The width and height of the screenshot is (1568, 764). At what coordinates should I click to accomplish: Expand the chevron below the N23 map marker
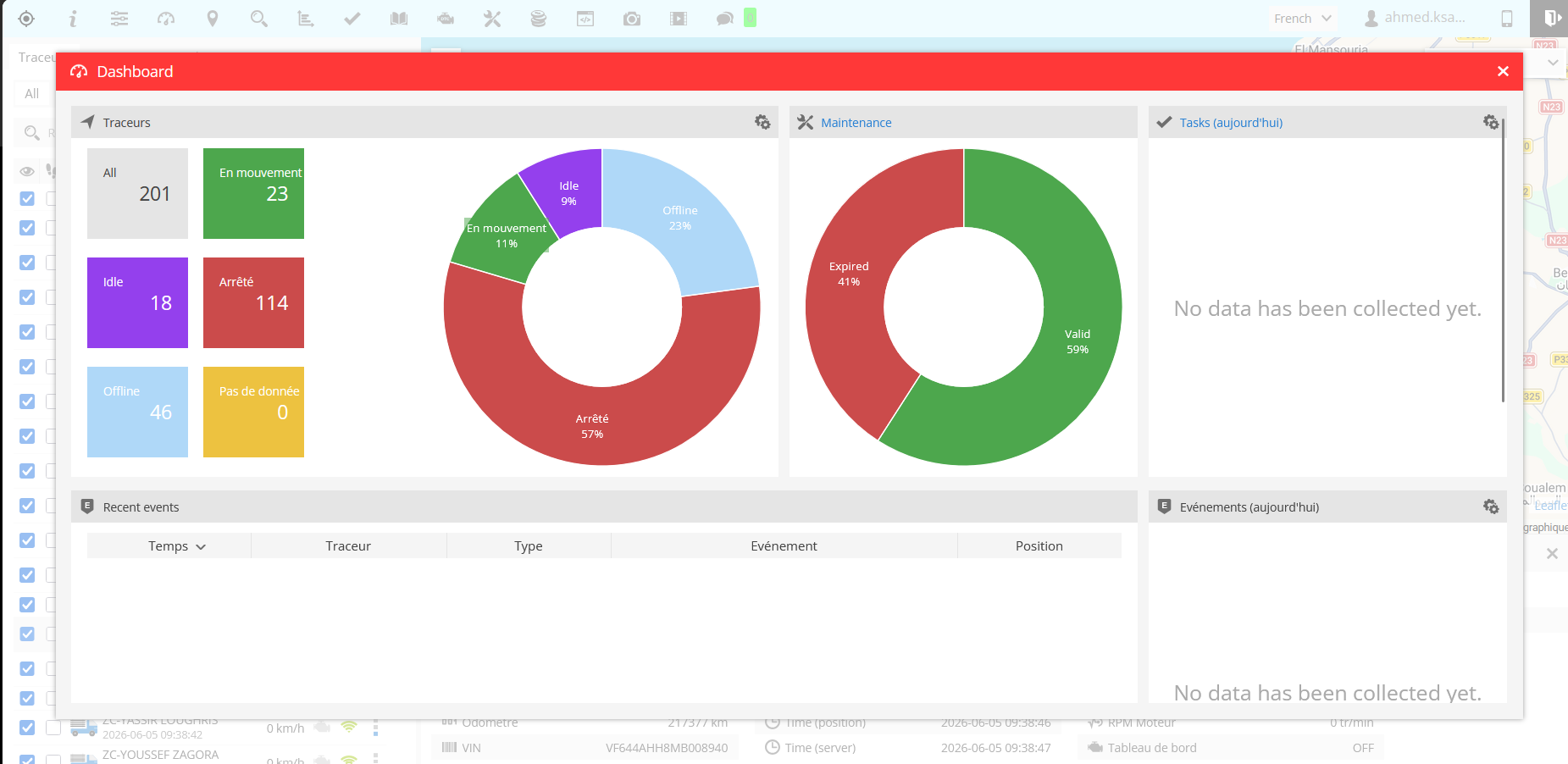[x=1553, y=63]
